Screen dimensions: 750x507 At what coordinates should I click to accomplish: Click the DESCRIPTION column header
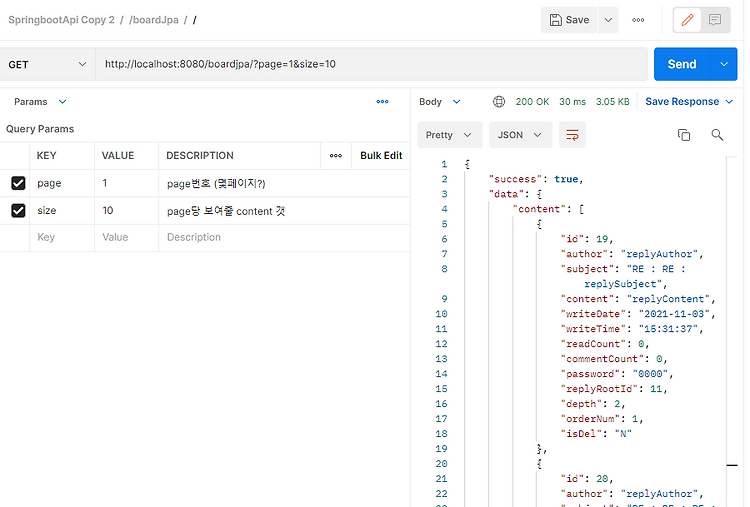tap(200, 155)
